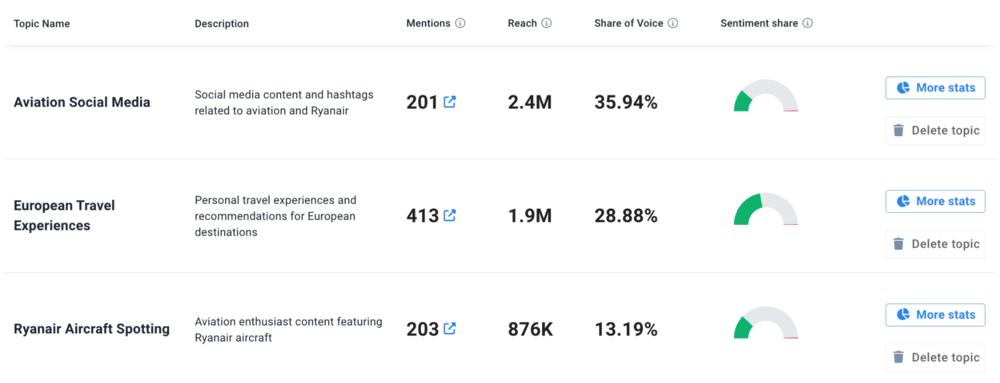Open the Mentions column info icon
The image size is (1000, 383).
tap(460, 24)
